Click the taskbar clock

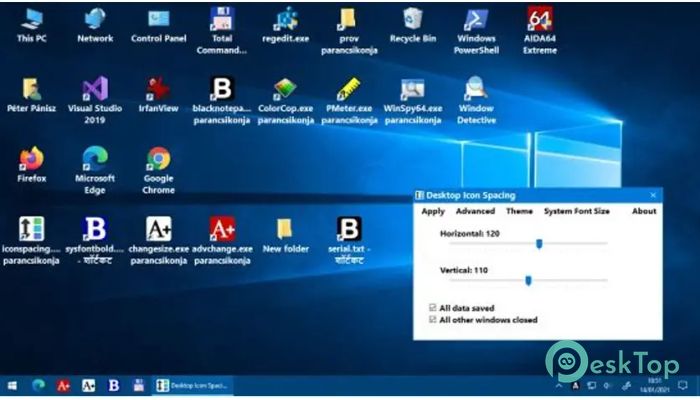pos(655,385)
